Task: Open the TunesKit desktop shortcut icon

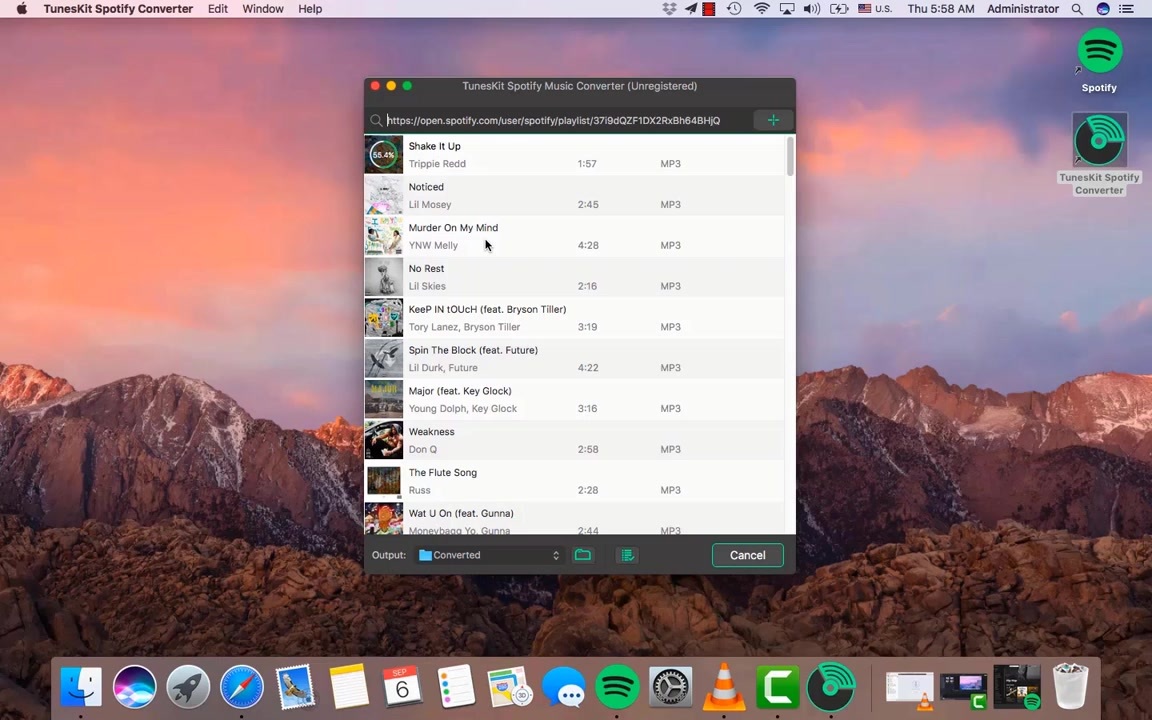Action: (1099, 140)
